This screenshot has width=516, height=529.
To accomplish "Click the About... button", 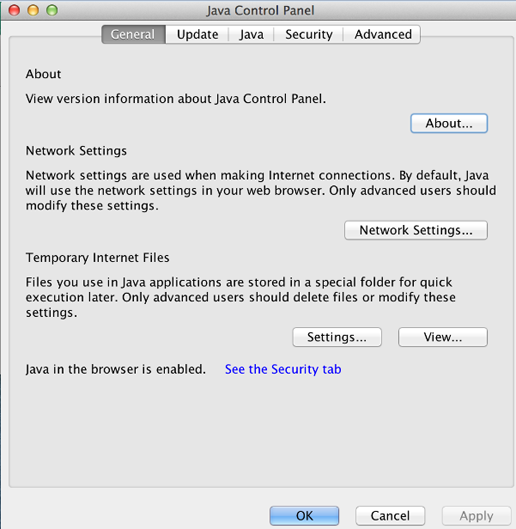I will (x=449, y=123).
